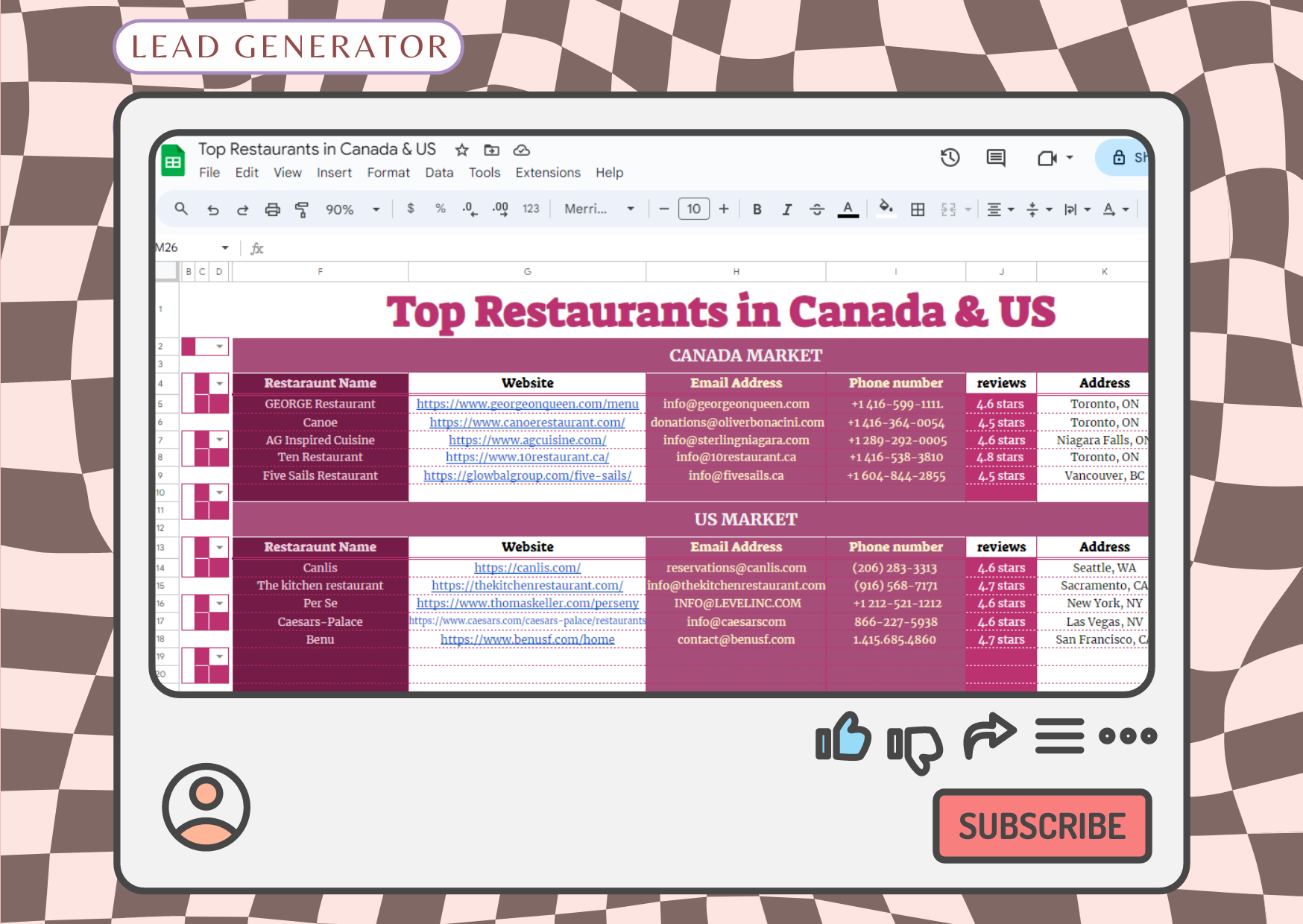Expand the name box dropdown arrow

224,247
